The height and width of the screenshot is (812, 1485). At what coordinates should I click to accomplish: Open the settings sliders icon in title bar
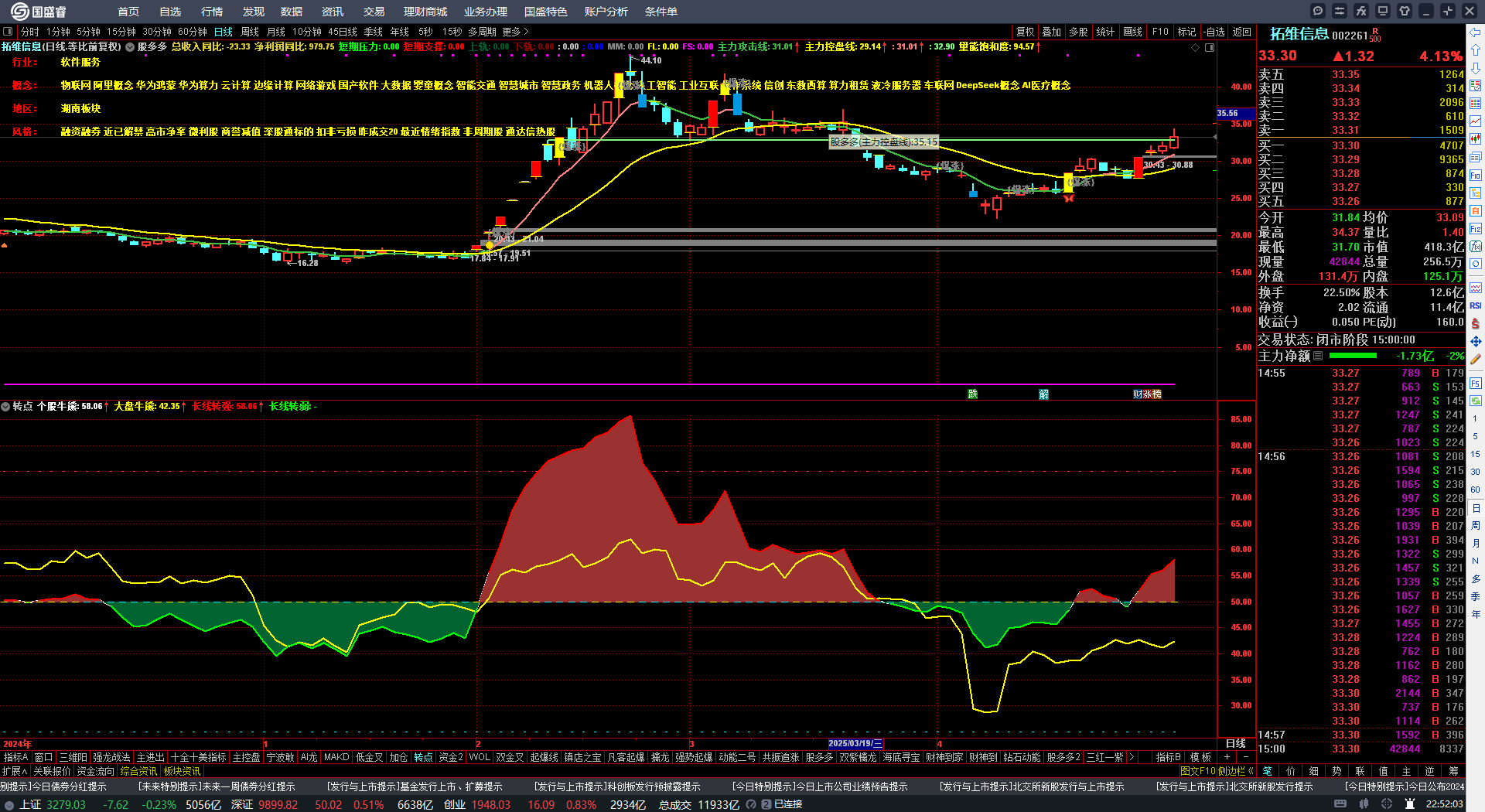pos(1340,11)
